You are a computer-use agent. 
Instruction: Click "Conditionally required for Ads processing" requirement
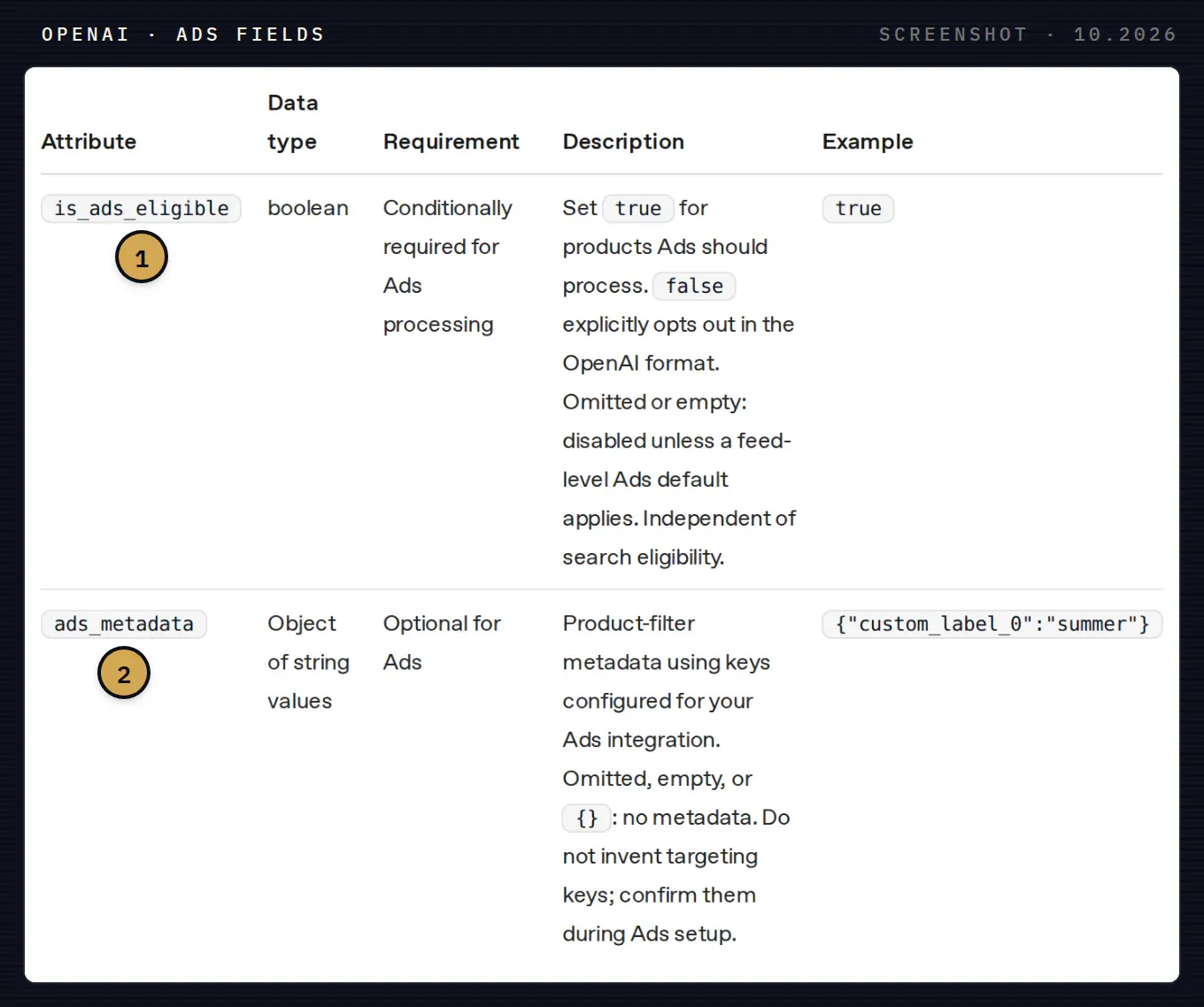(x=448, y=266)
